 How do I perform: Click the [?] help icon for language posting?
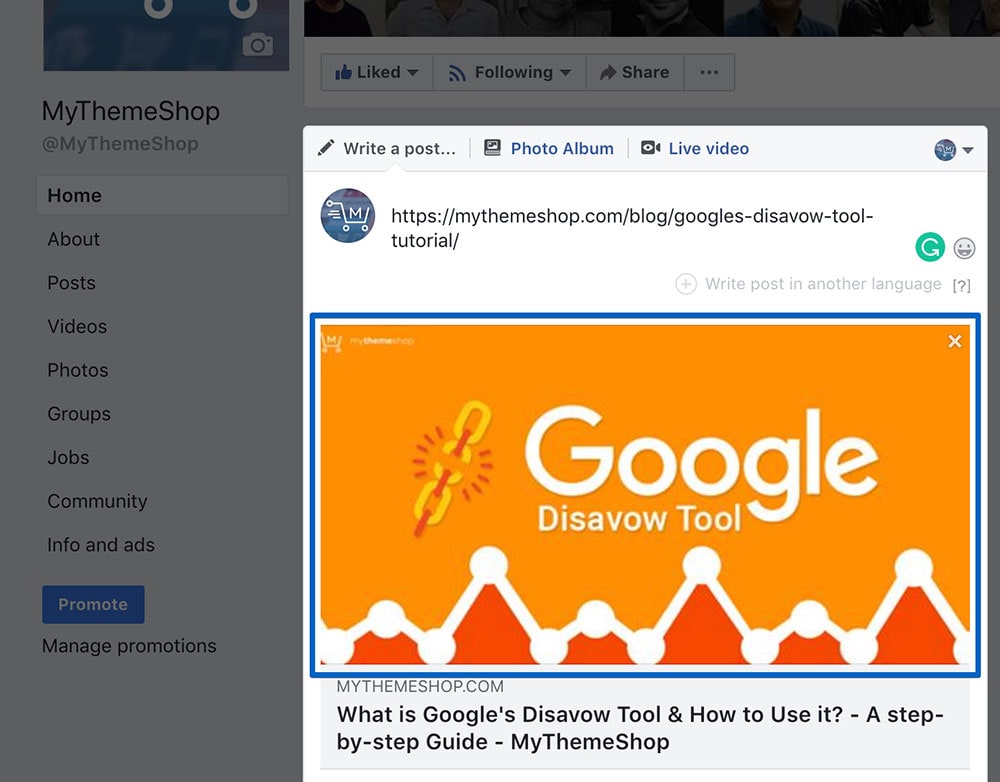point(961,285)
